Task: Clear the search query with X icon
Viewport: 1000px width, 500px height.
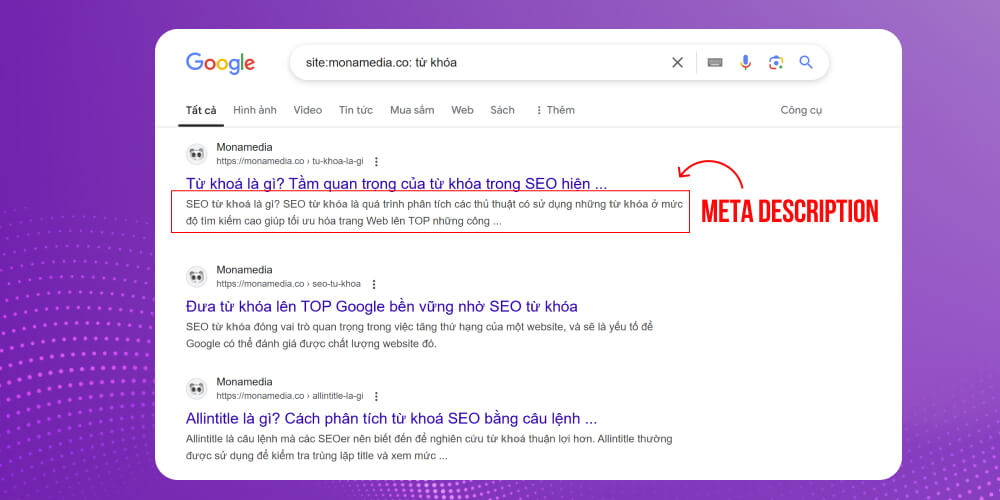Action: pos(677,62)
